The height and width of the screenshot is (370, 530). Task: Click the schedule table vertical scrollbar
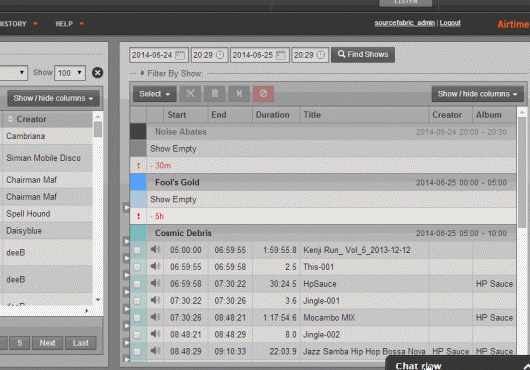[522, 172]
